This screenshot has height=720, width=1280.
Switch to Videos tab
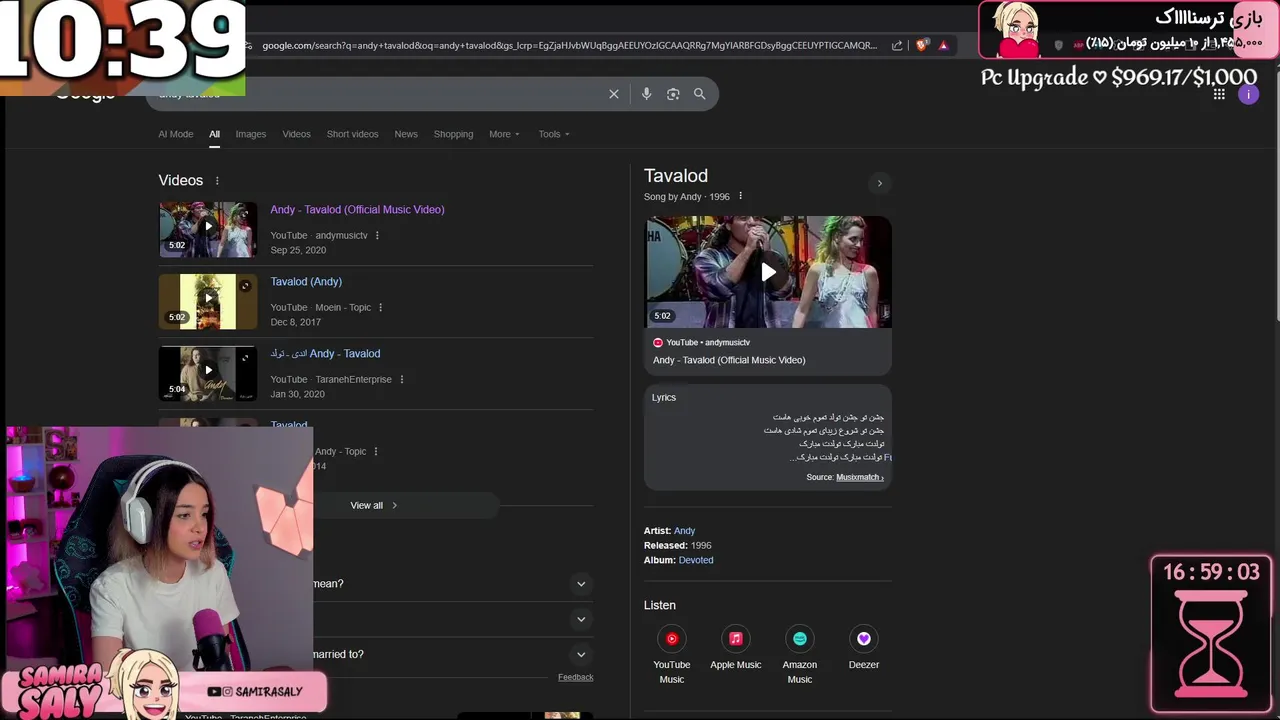[296, 134]
